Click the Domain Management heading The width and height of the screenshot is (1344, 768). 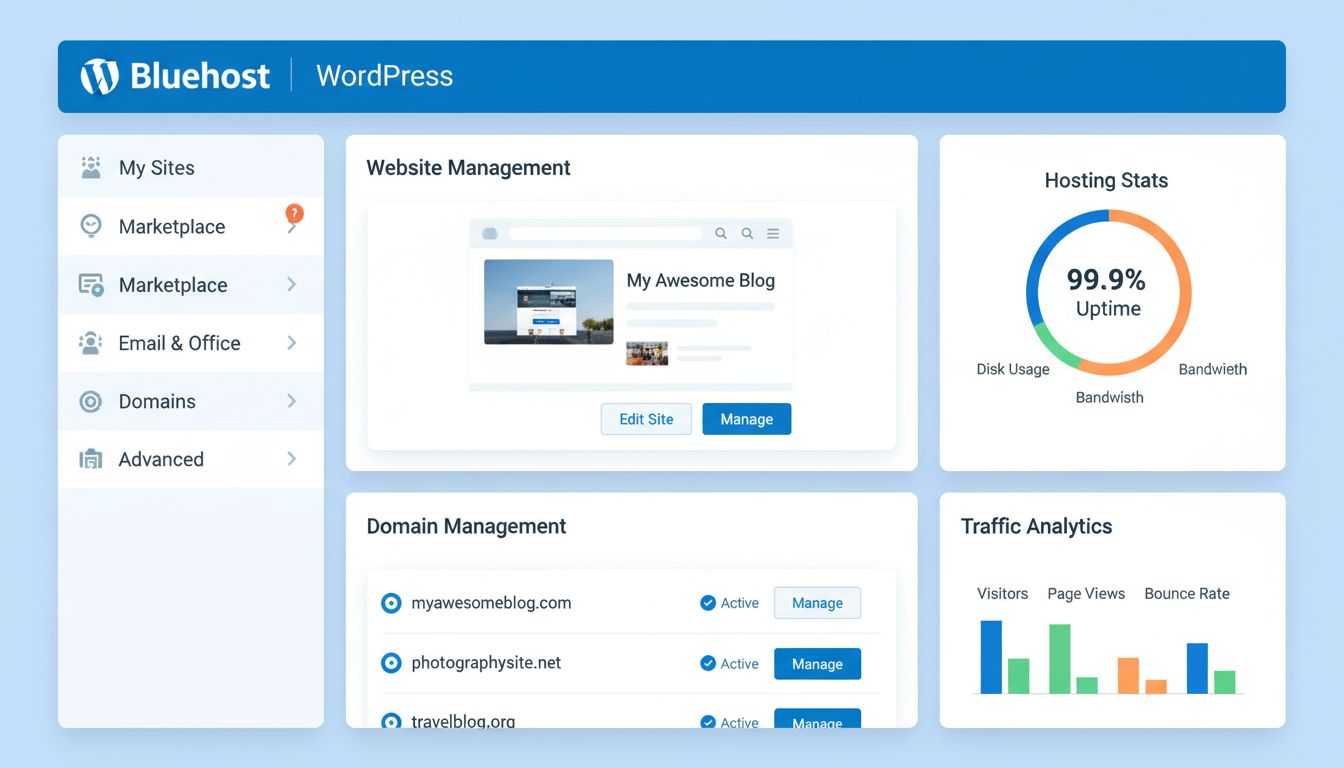[x=466, y=526]
